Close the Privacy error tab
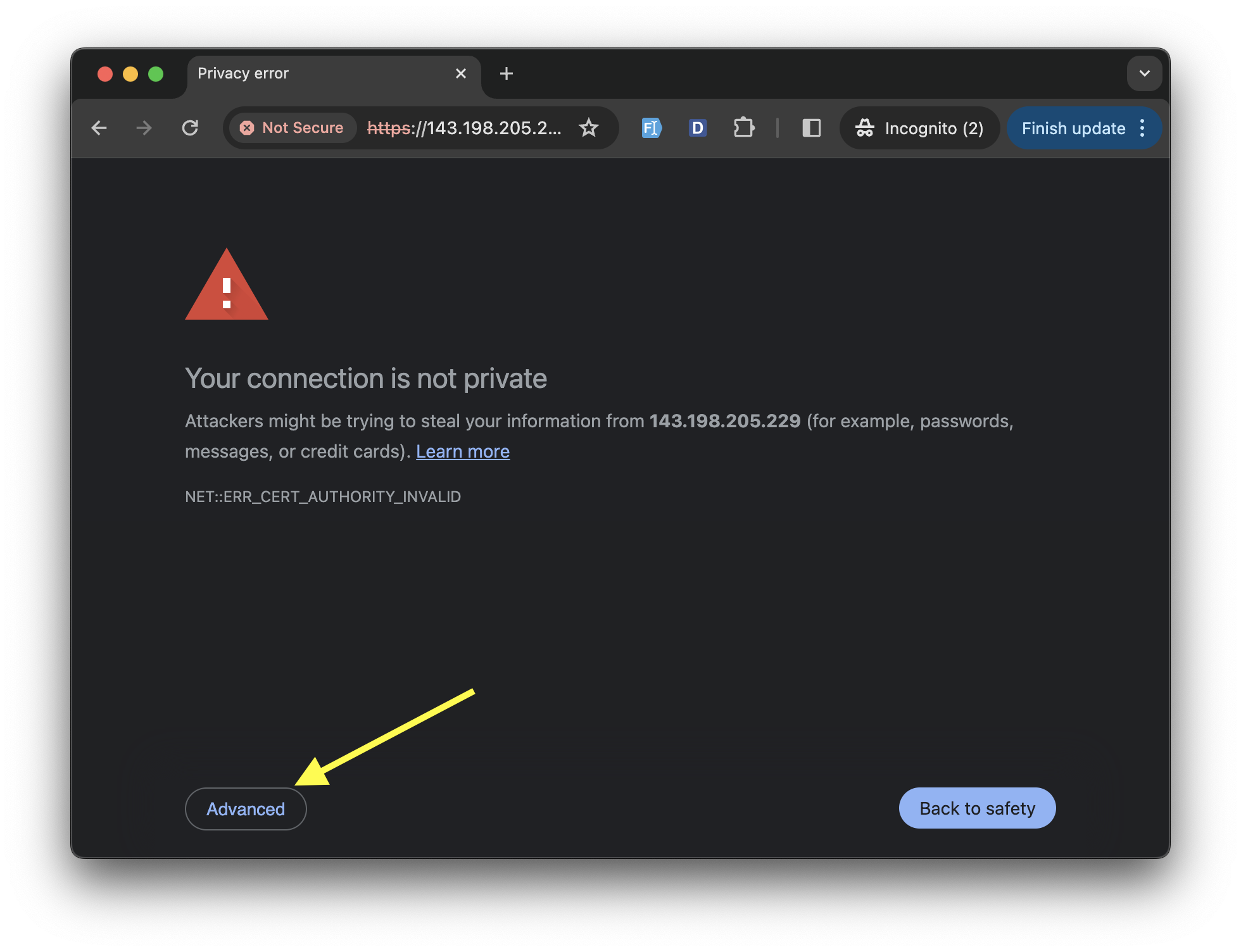 [461, 74]
